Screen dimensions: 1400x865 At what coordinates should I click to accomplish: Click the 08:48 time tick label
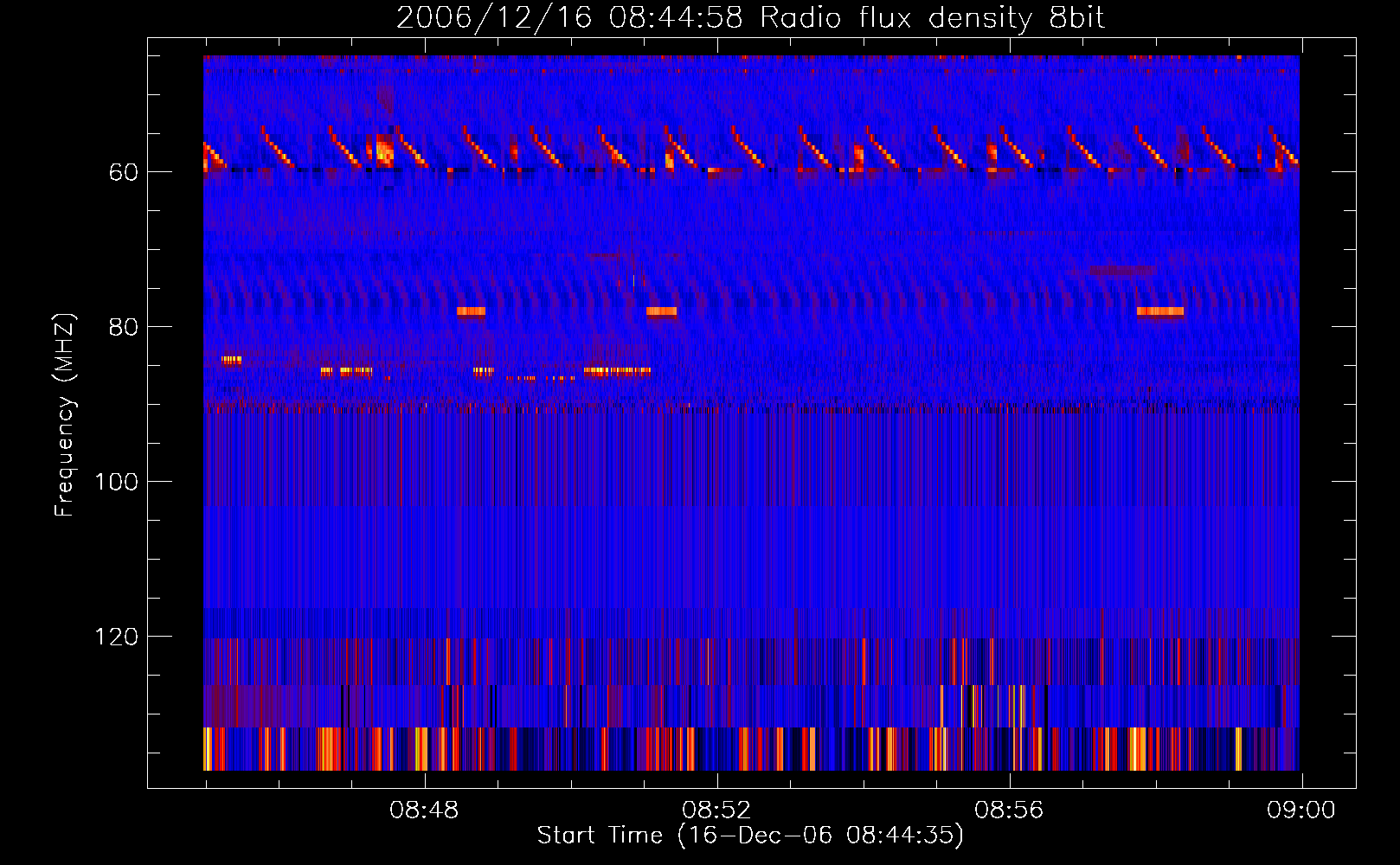[425, 811]
